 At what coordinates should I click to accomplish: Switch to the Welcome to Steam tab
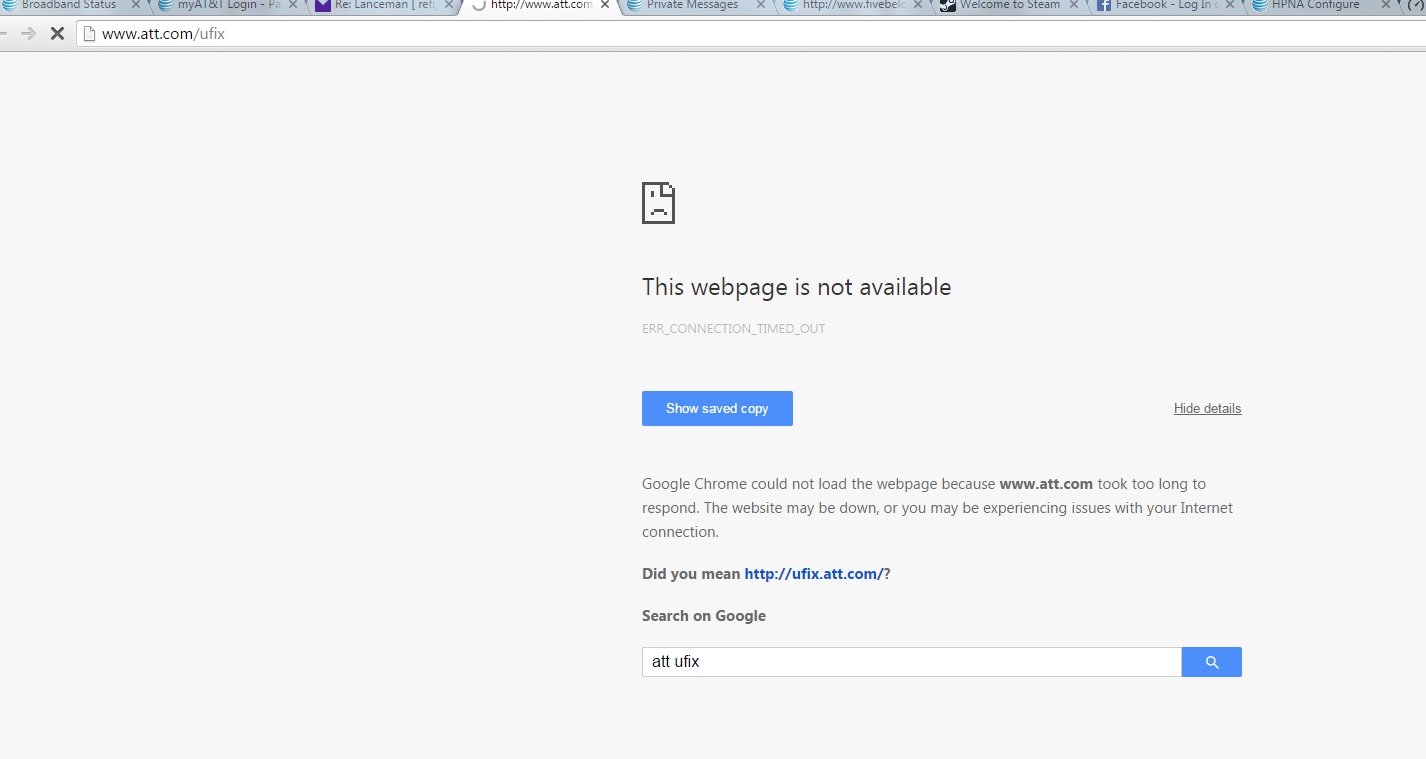1009,5
